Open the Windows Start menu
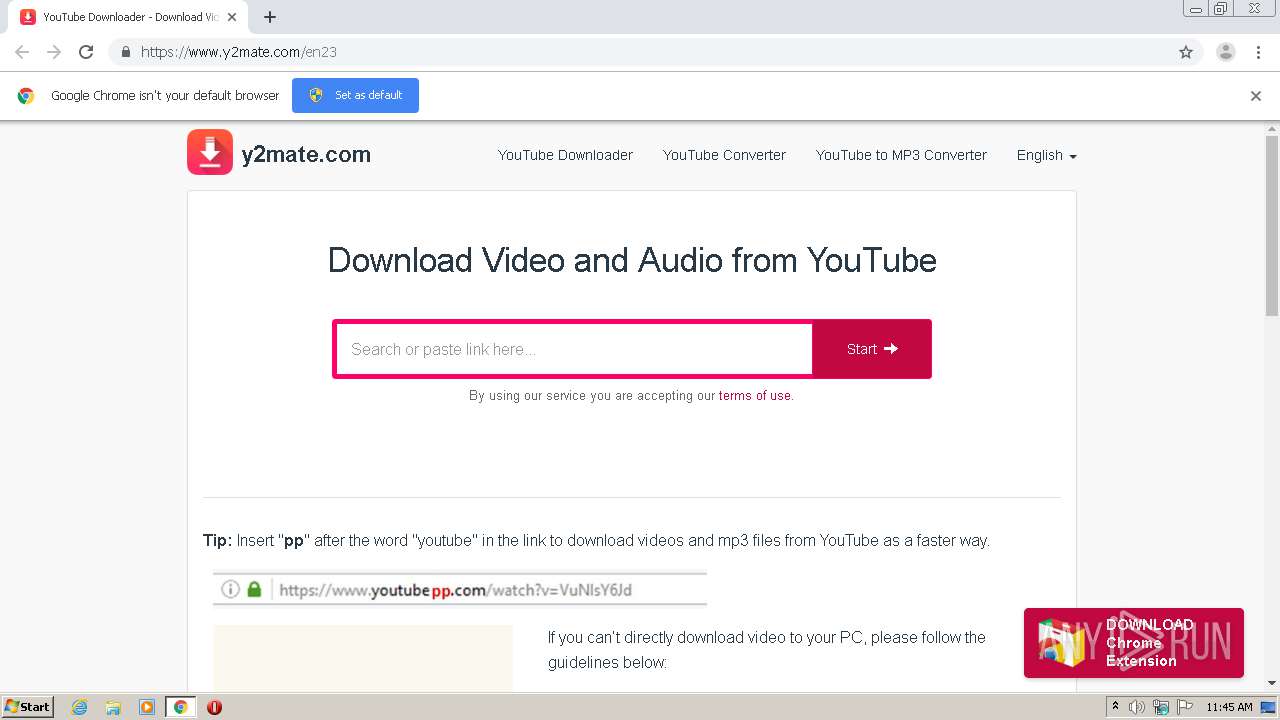Image resolution: width=1280 pixels, height=720 pixels. pyautogui.click(x=27, y=707)
